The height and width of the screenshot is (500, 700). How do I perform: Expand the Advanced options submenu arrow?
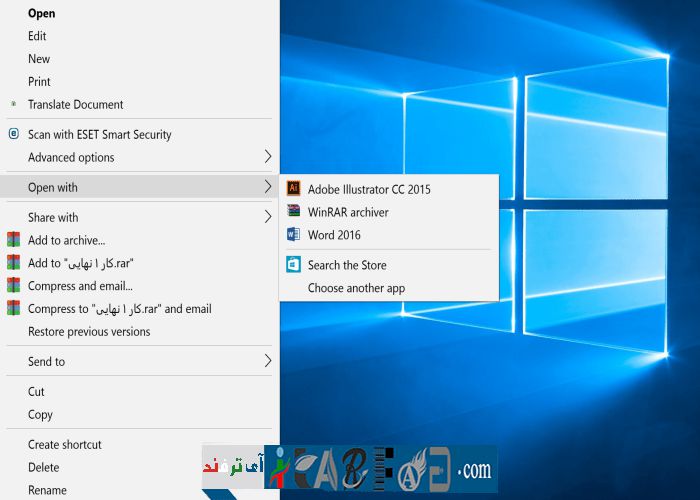pyautogui.click(x=267, y=157)
